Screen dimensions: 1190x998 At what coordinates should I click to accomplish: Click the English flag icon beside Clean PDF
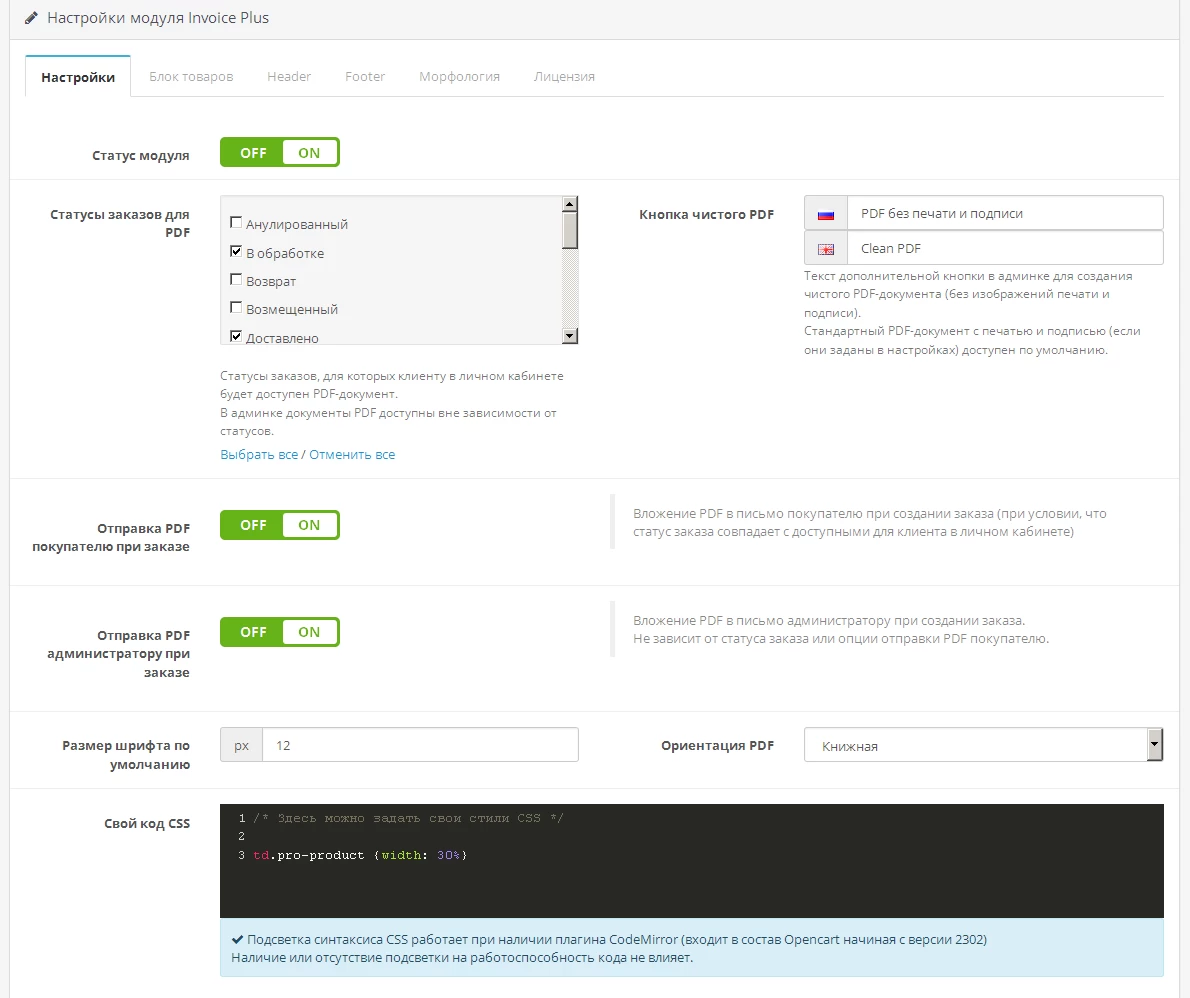tap(826, 249)
